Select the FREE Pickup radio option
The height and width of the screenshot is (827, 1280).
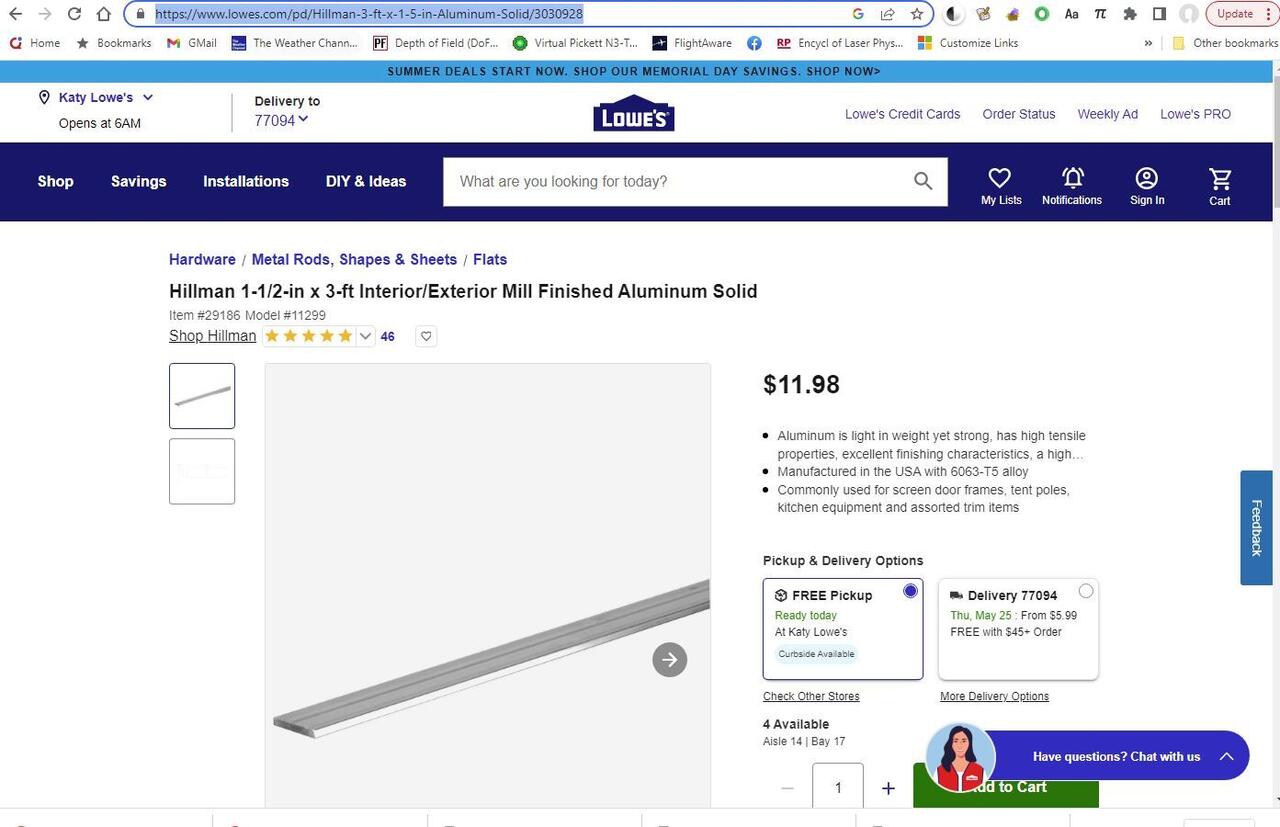coord(910,591)
